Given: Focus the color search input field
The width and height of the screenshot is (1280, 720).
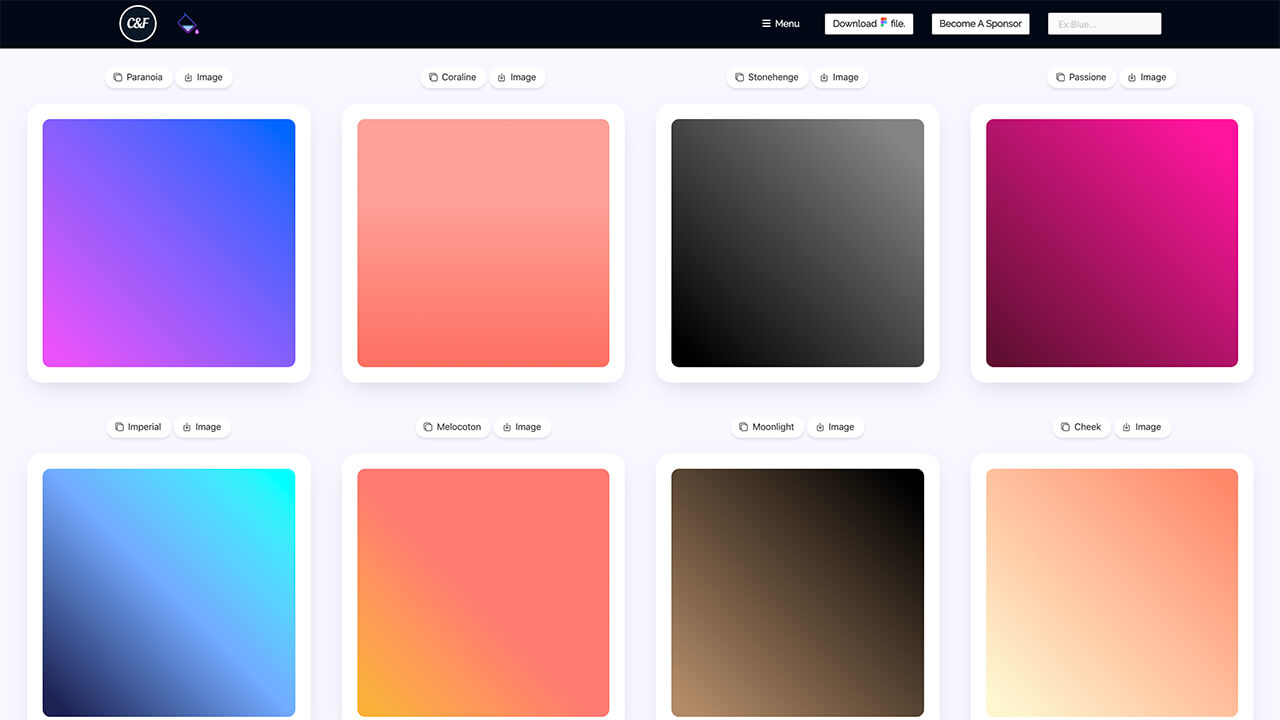Looking at the screenshot, I should pos(1104,24).
